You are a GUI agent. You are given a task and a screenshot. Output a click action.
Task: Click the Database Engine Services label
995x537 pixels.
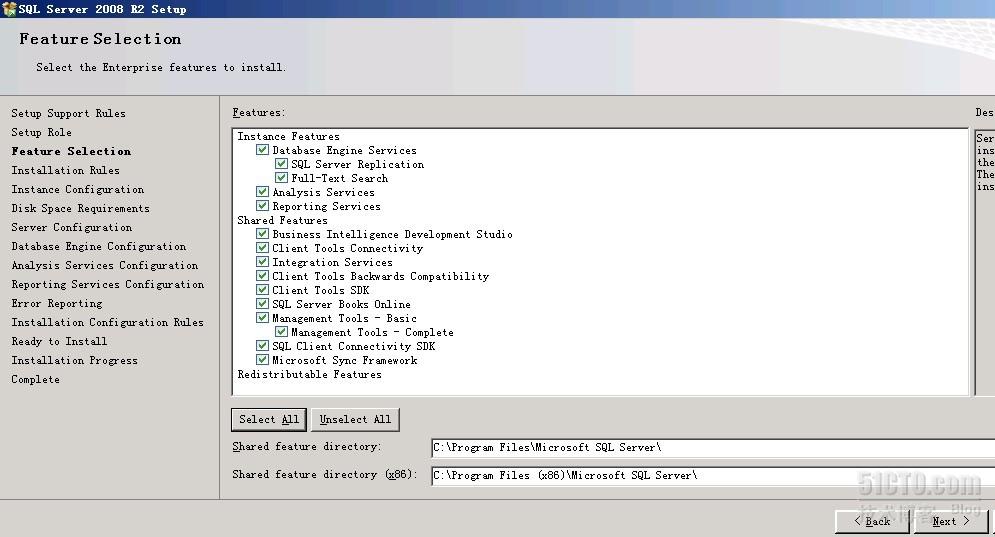pos(345,150)
